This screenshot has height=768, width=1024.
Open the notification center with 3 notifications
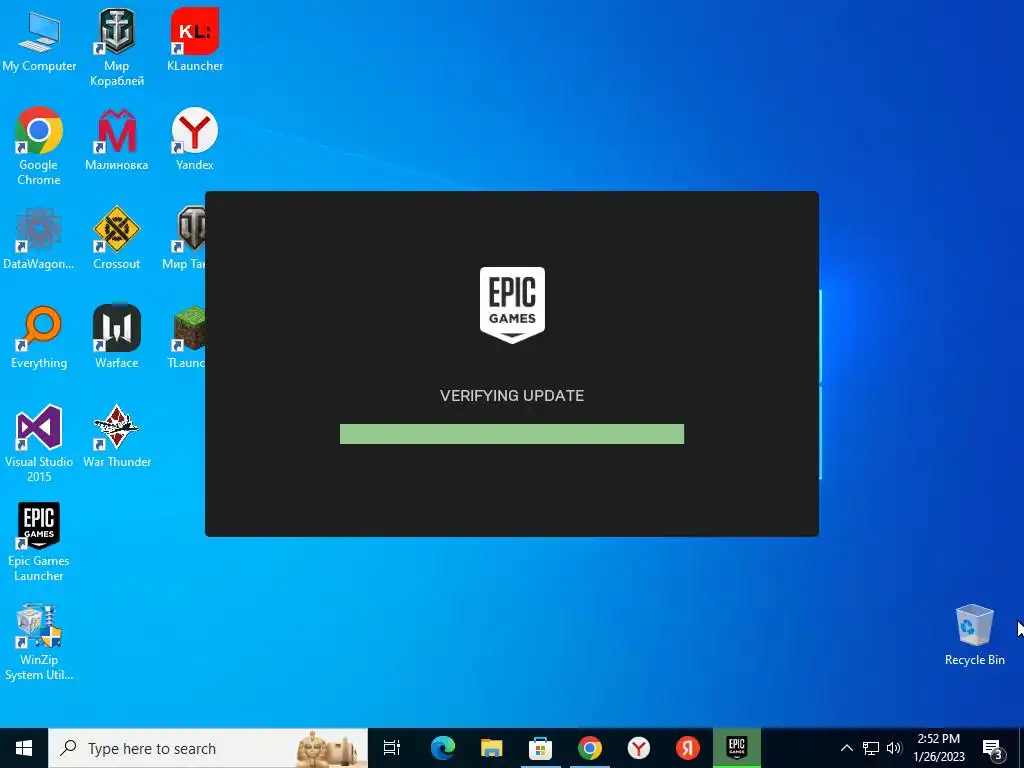(992, 748)
